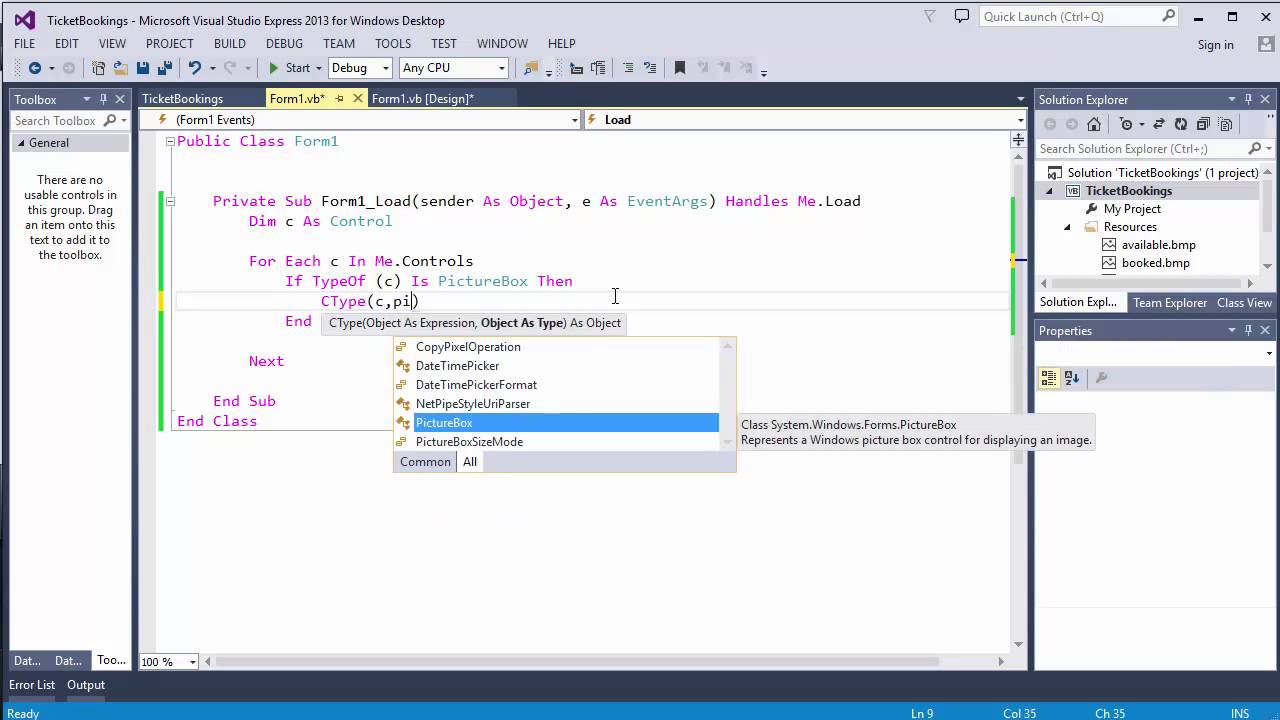Click the Sign in link
This screenshot has width=1280, height=720.
(x=1214, y=45)
